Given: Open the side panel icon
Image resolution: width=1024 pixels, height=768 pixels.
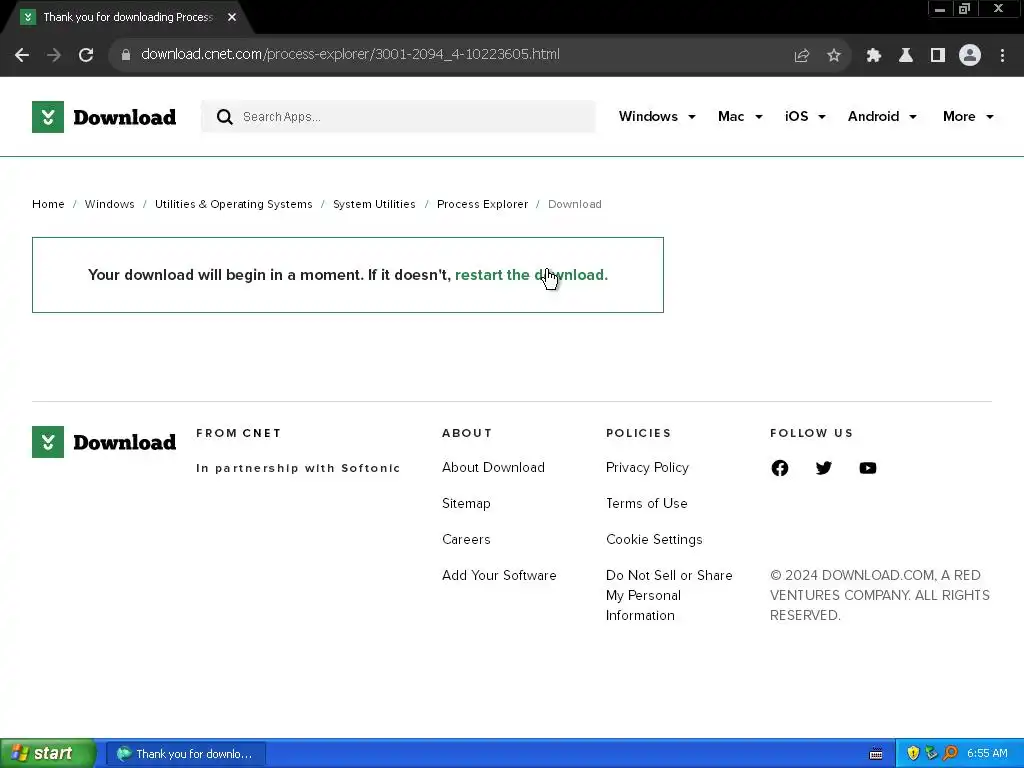Looking at the screenshot, I should pos(938,56).
